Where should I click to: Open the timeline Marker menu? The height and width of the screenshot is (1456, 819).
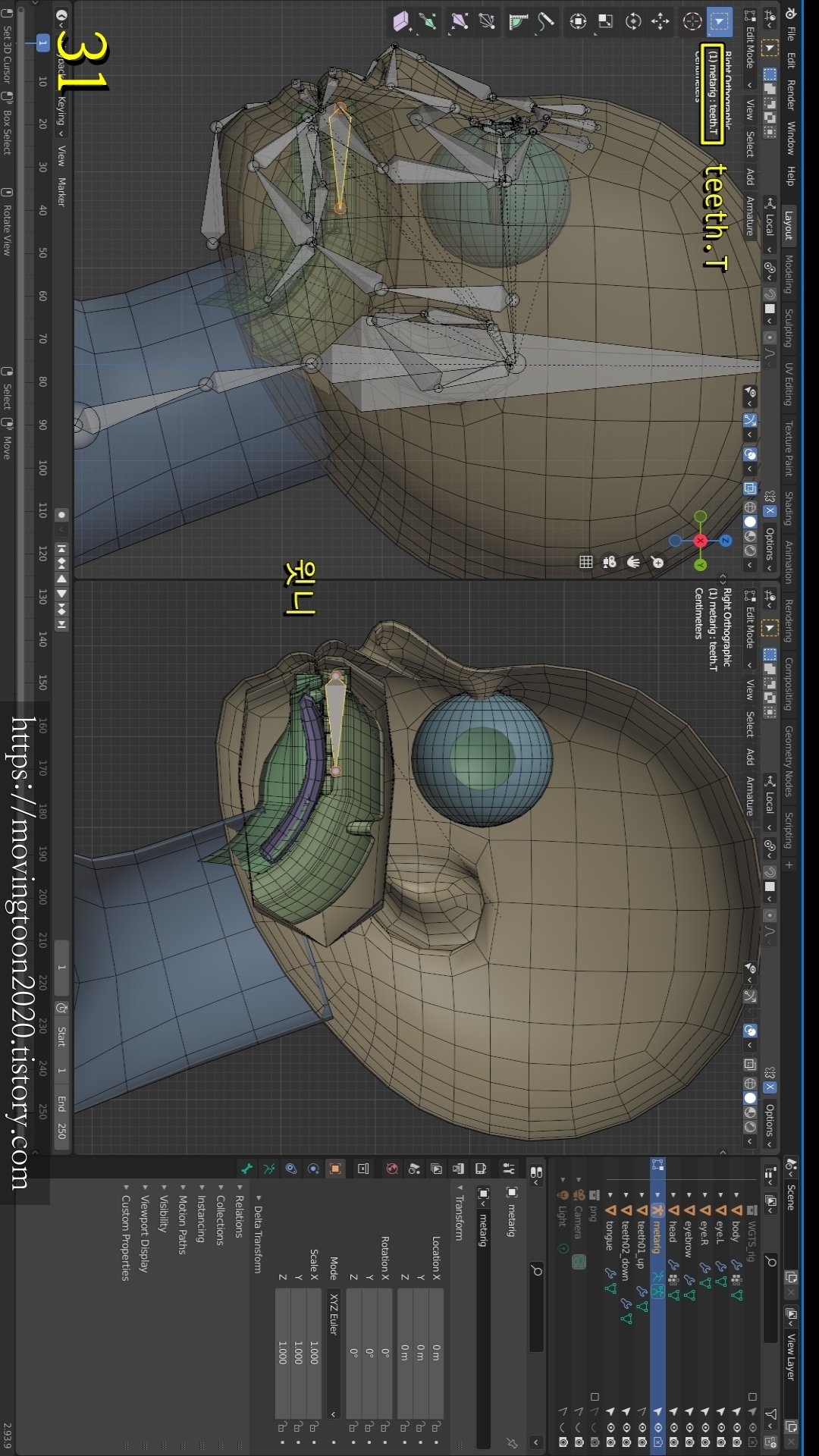pos(61,193)
